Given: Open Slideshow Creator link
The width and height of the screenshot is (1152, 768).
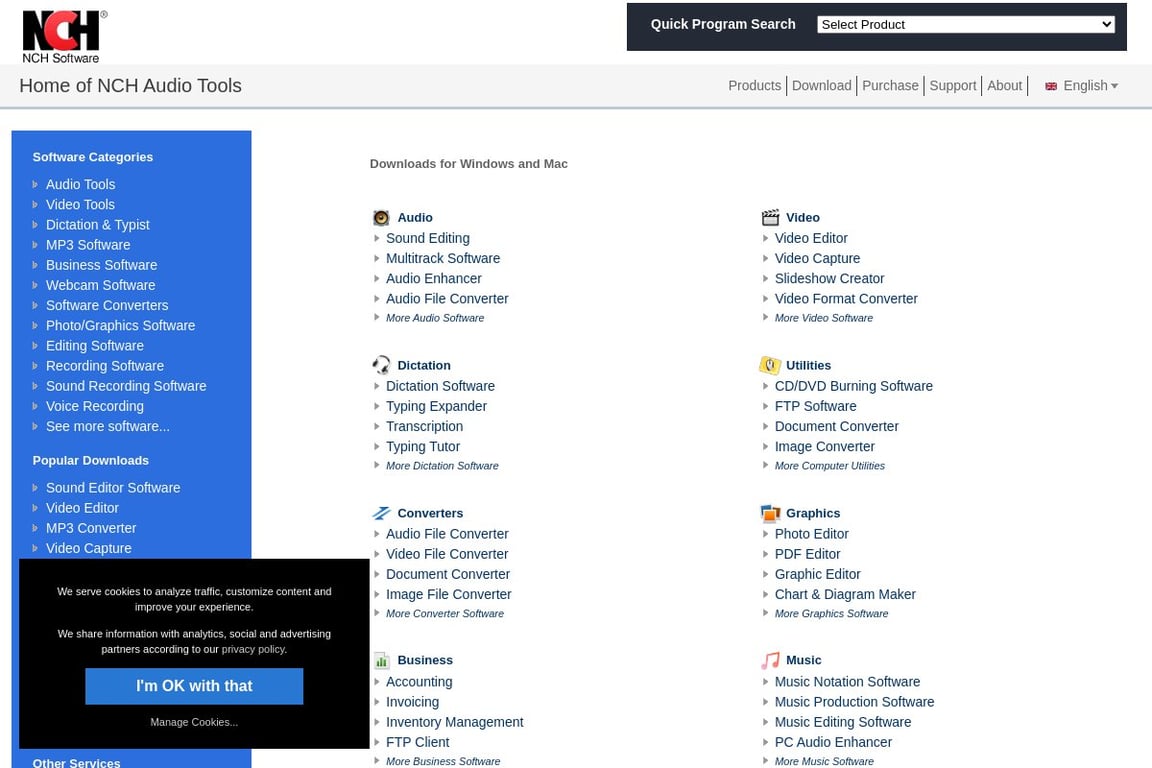Looking at the screenshot, I should click(x=829, y=279).
